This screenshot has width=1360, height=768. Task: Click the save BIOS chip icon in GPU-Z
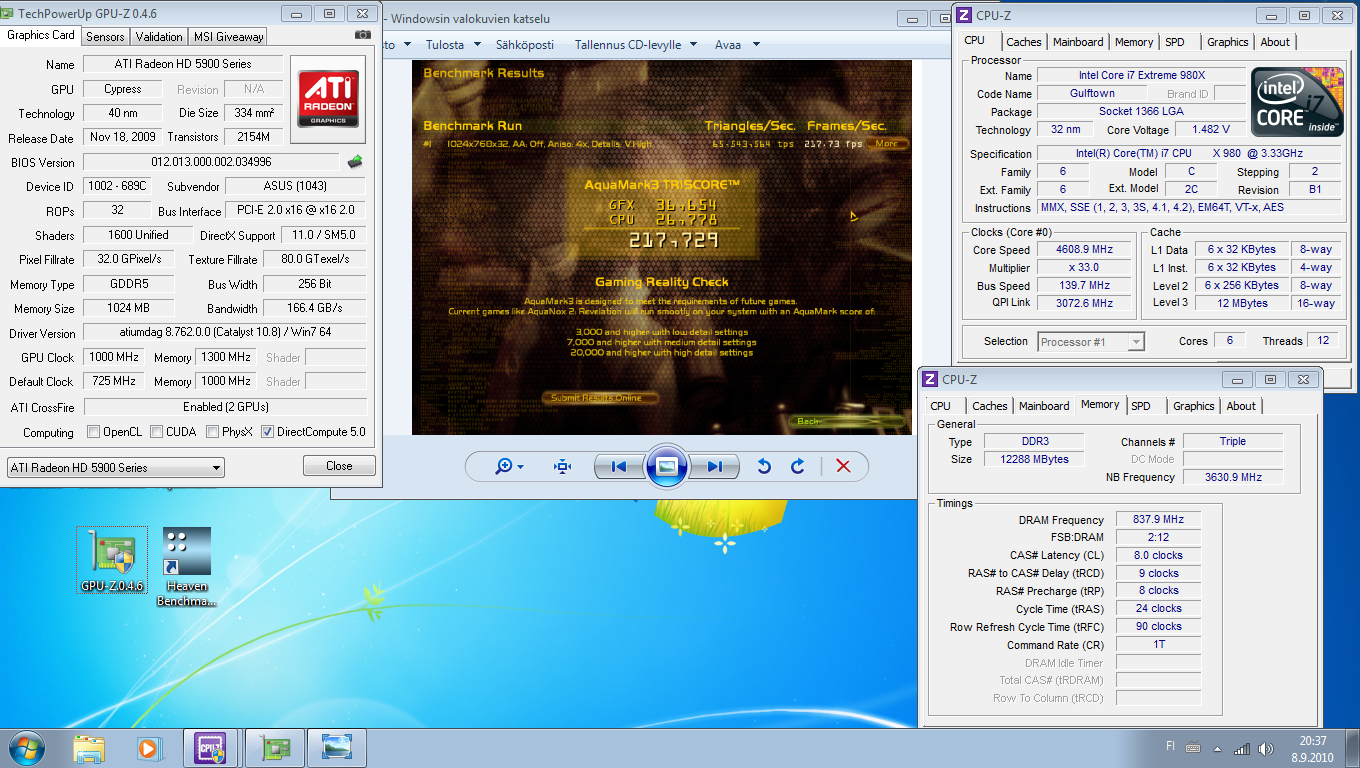[x=355, y=161]
